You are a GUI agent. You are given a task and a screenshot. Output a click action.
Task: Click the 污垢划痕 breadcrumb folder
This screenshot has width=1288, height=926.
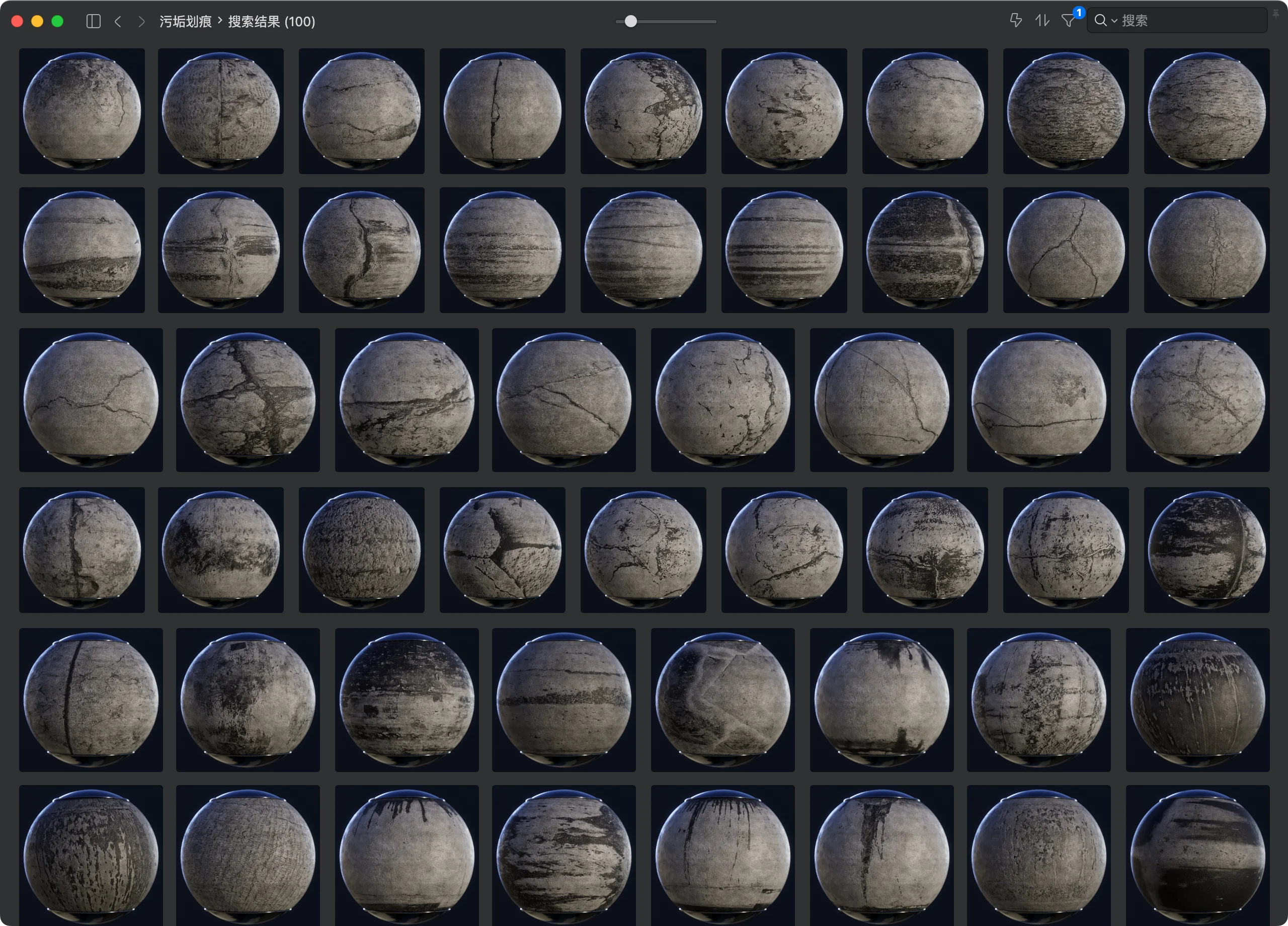tap(185, 22)
